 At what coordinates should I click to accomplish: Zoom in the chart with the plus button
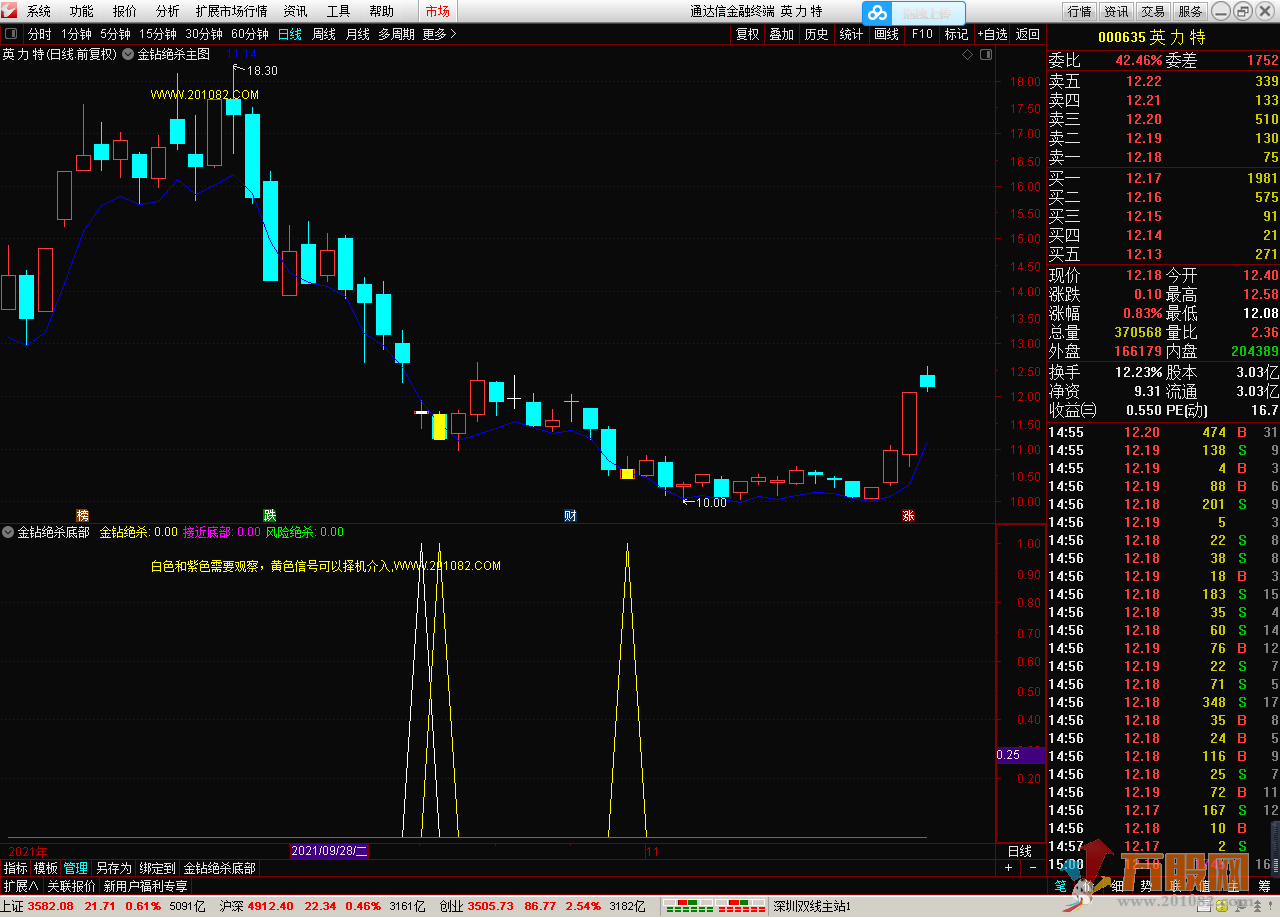[x=1008, y=868]
